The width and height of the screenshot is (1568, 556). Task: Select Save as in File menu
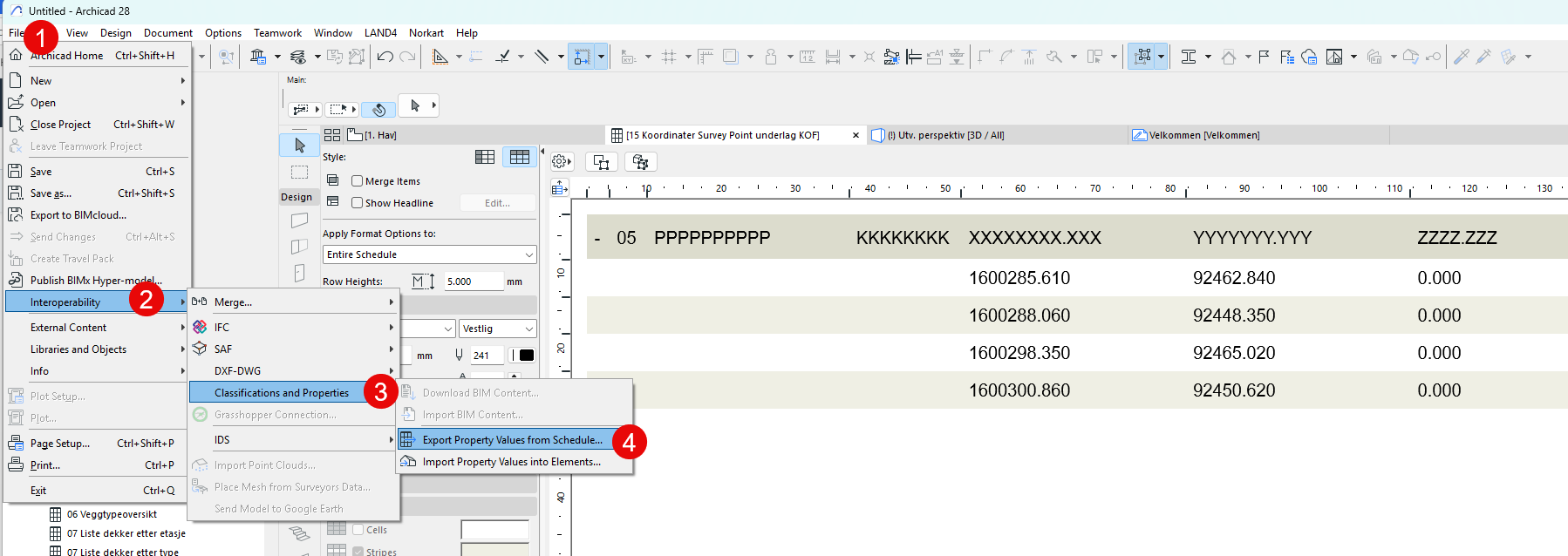(97, 193)
